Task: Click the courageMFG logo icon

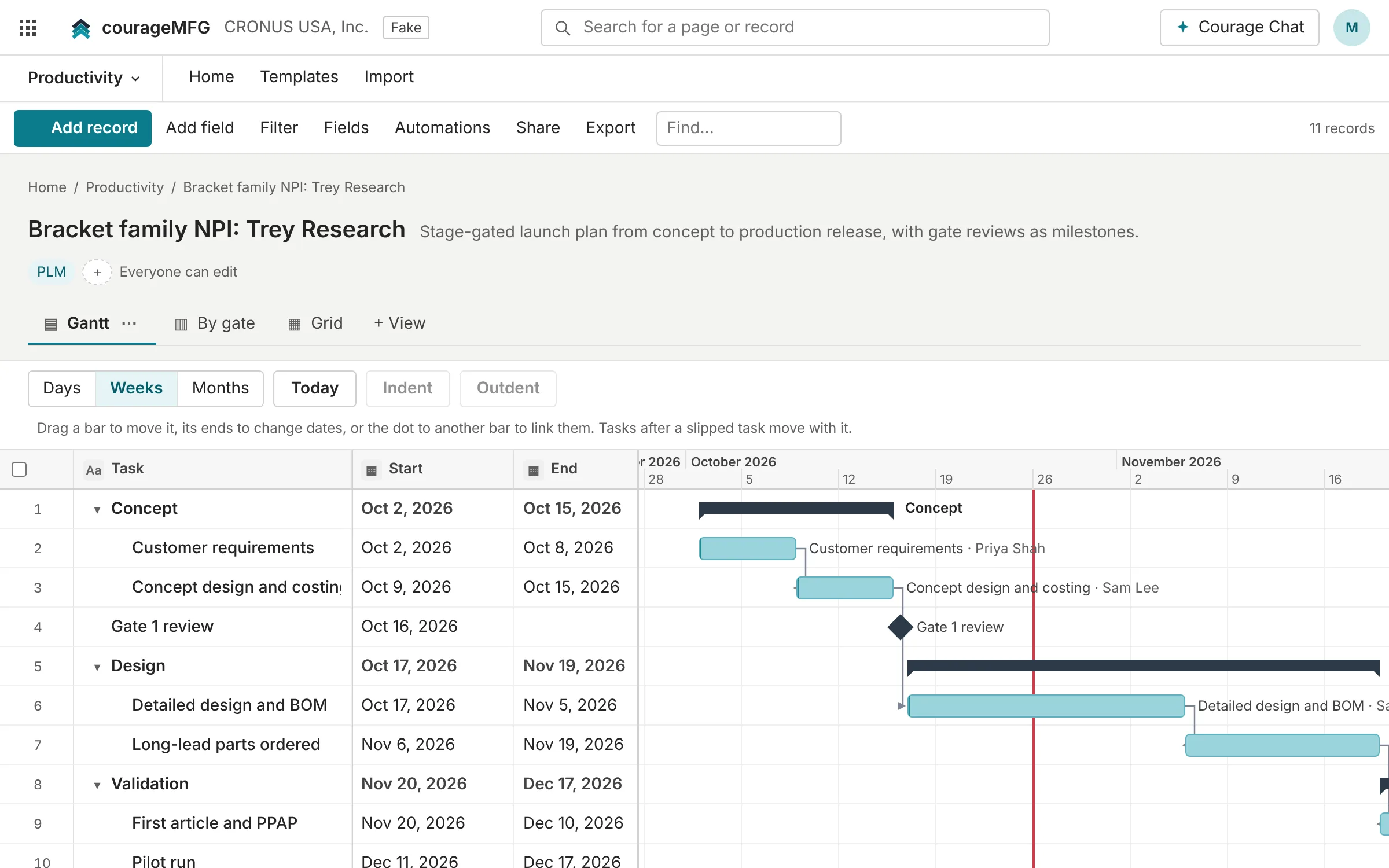Action: pos(81,28)
